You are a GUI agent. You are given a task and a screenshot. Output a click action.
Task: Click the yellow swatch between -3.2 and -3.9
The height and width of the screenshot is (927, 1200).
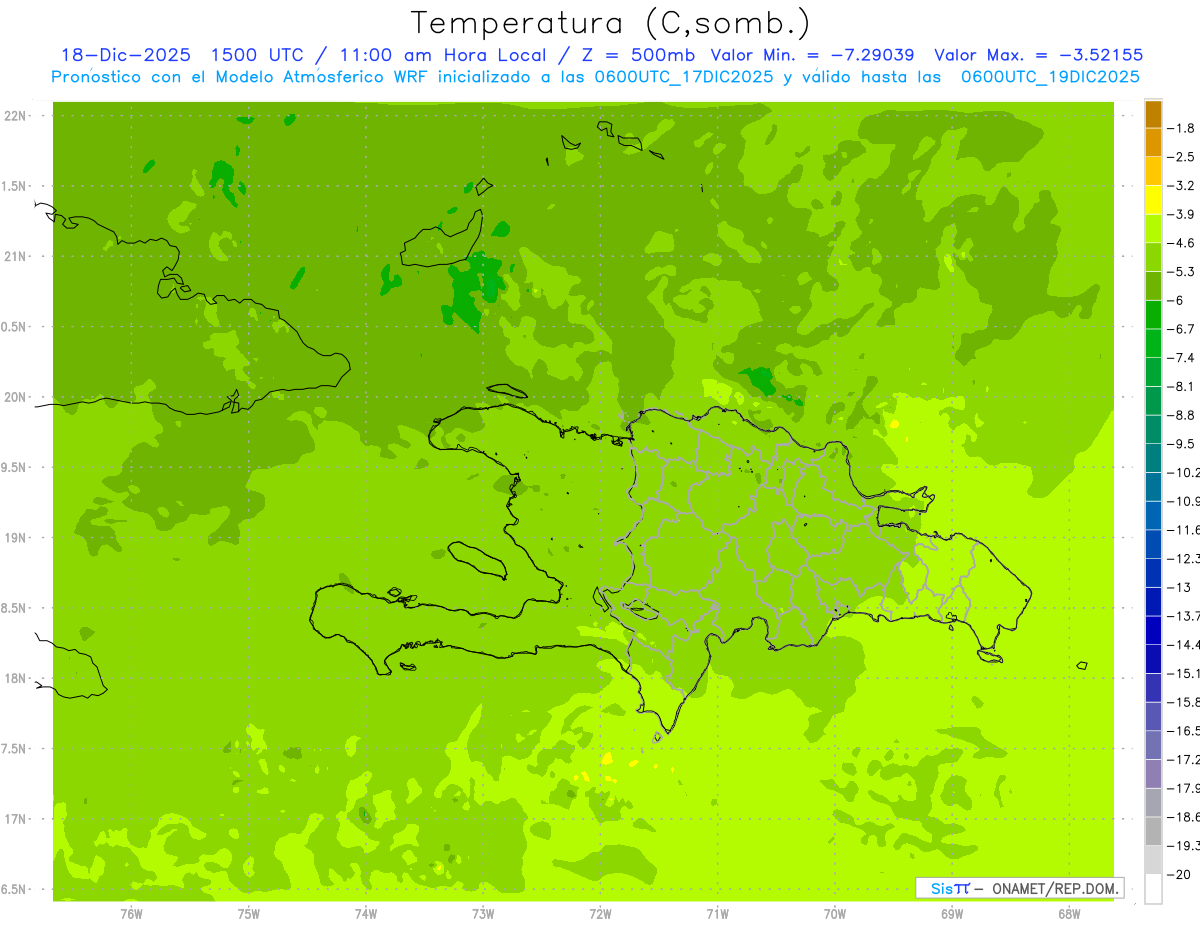coord(1153,200)
